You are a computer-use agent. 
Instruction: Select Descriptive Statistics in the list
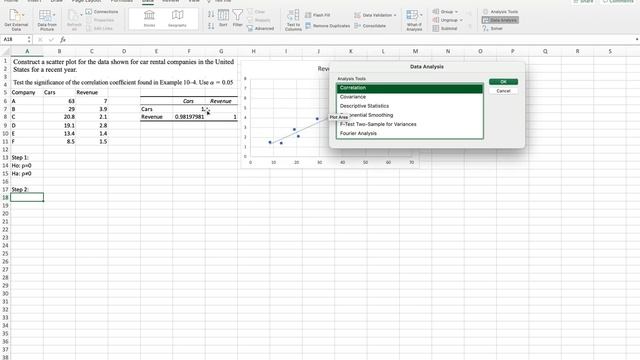point(409,106)
